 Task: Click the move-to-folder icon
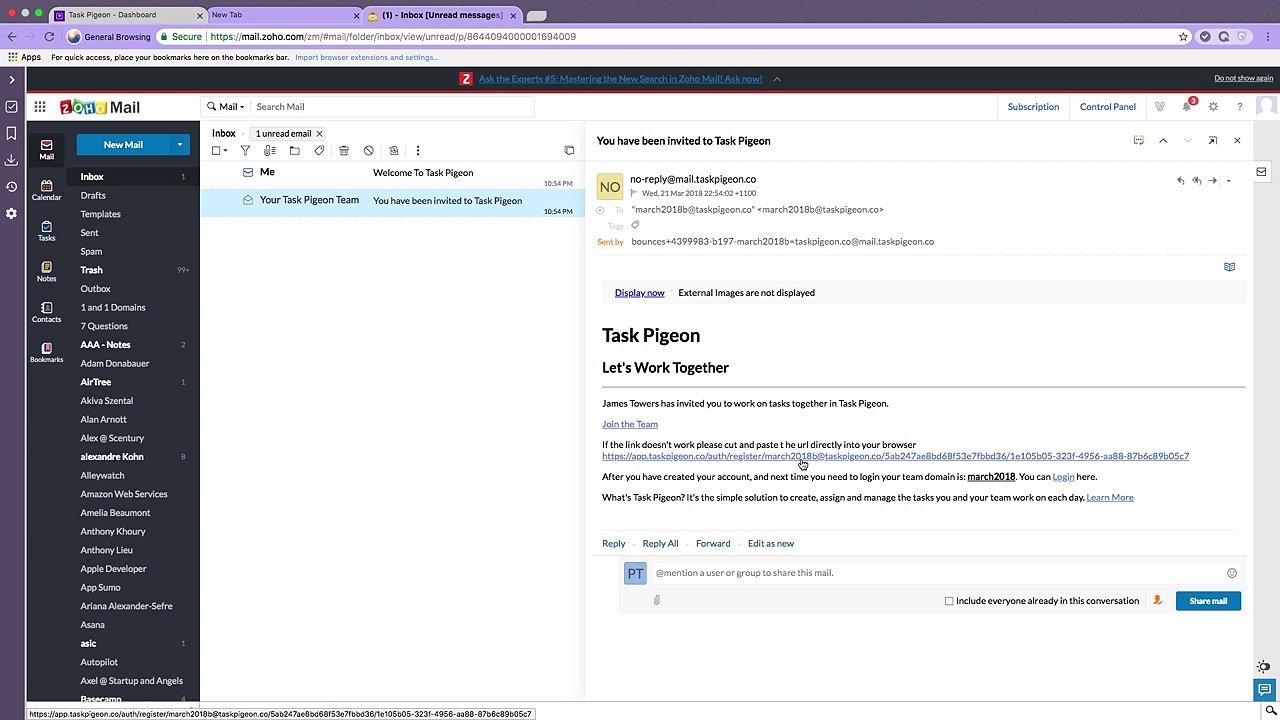click(294, 150)
